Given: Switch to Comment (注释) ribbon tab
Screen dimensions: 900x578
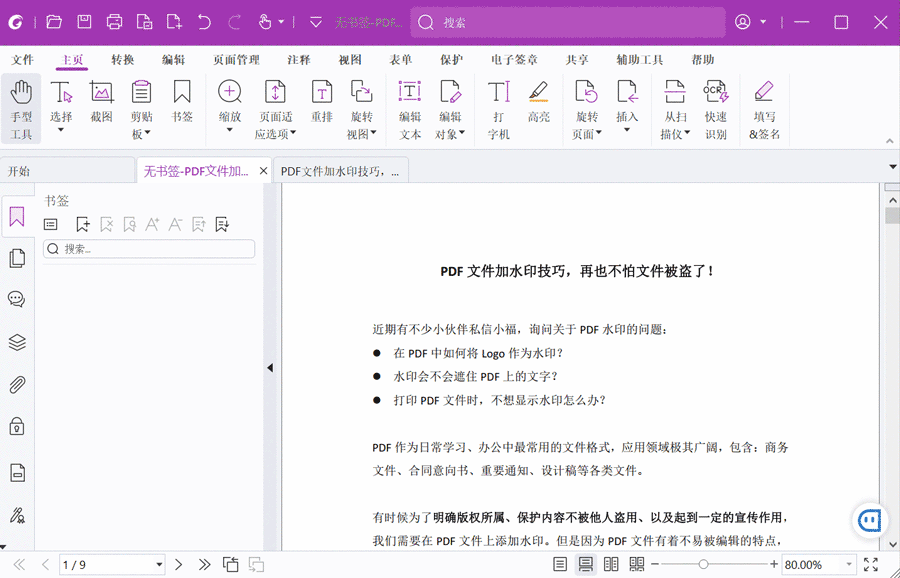Looking at the screenshot, I should coord(299,60).
